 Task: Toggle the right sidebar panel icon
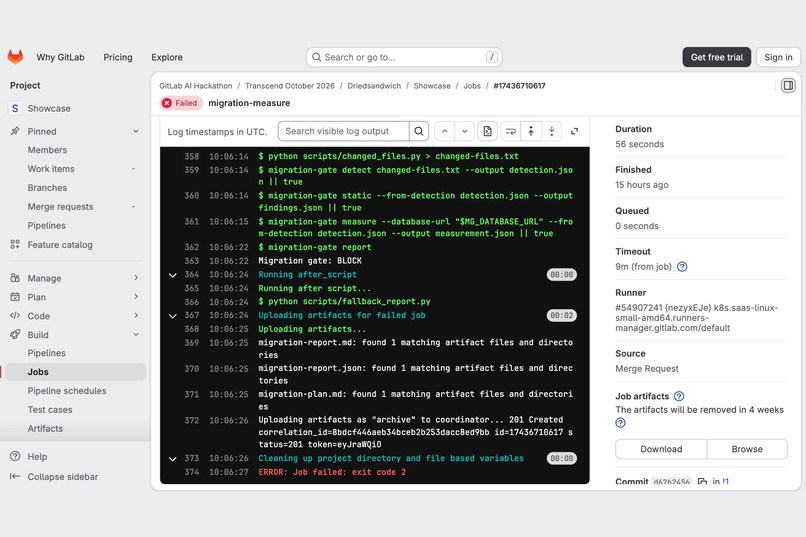(788, 85)
